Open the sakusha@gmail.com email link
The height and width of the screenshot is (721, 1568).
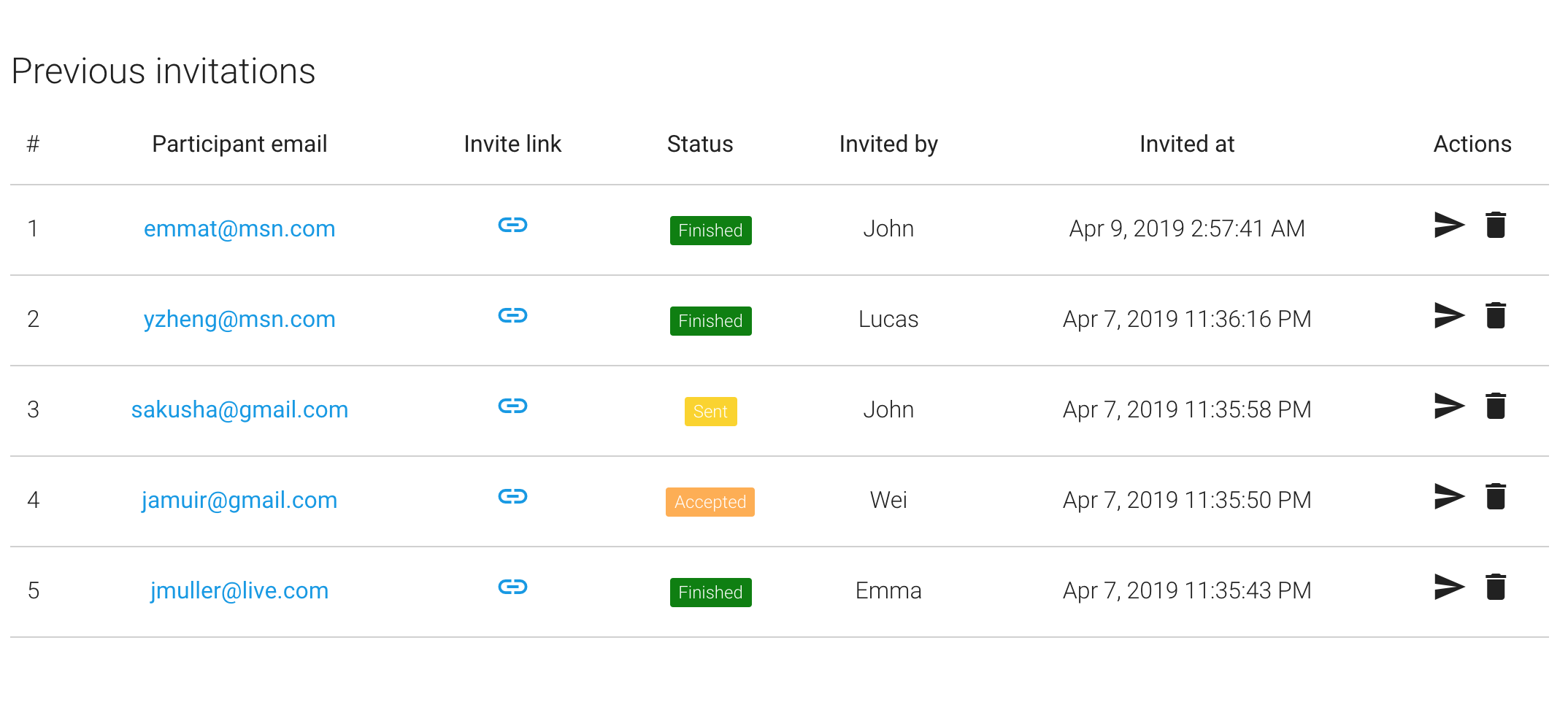pos(239,409)
